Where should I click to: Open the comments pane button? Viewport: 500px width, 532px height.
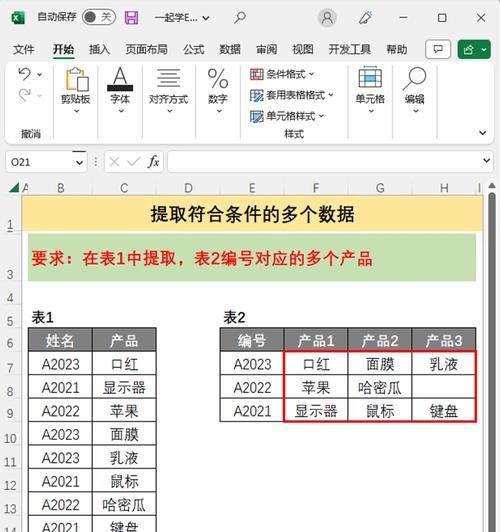[438, 50]
